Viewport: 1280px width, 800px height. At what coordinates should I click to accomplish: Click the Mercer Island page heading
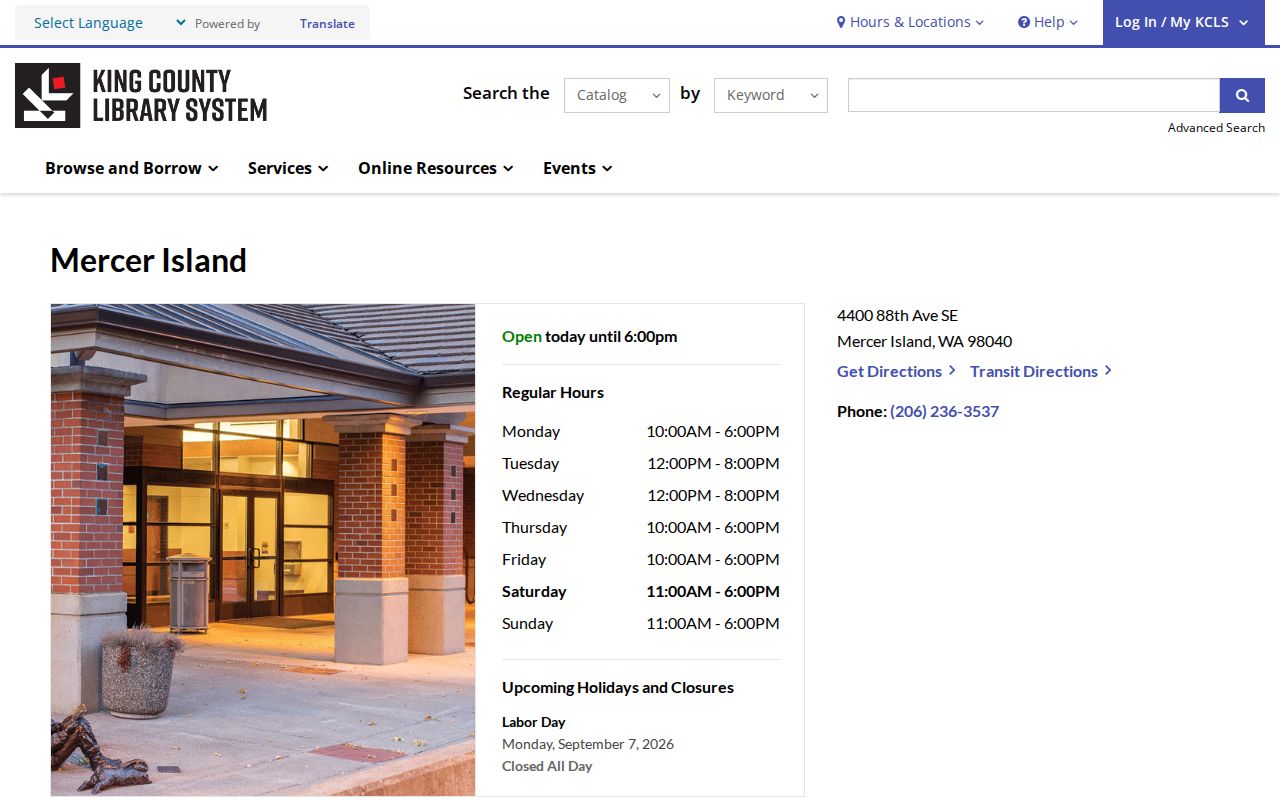pyautogui.click(x=148, y=260)
